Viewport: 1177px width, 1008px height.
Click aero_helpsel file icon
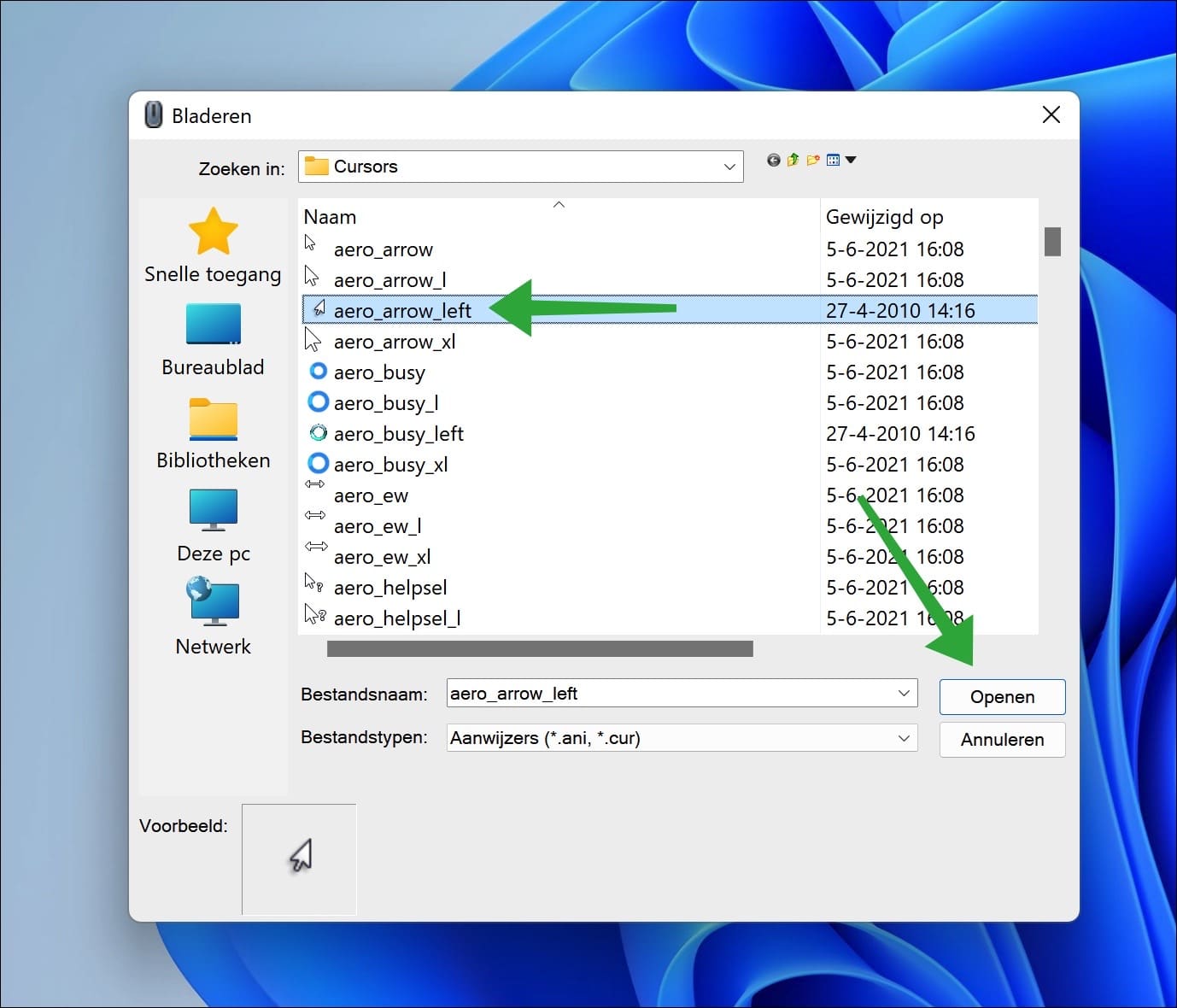[313, 583]
